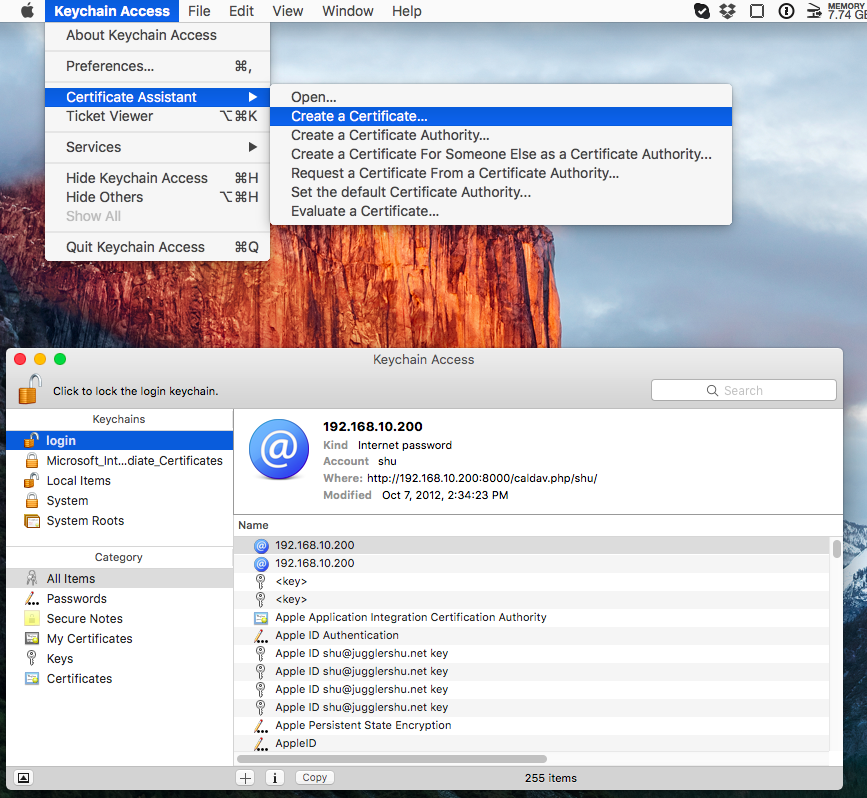Image resolution: width=867 pixels, height=798 pixels.
Task: Open Preferences... menu item
Action: [x=157, y=66]
